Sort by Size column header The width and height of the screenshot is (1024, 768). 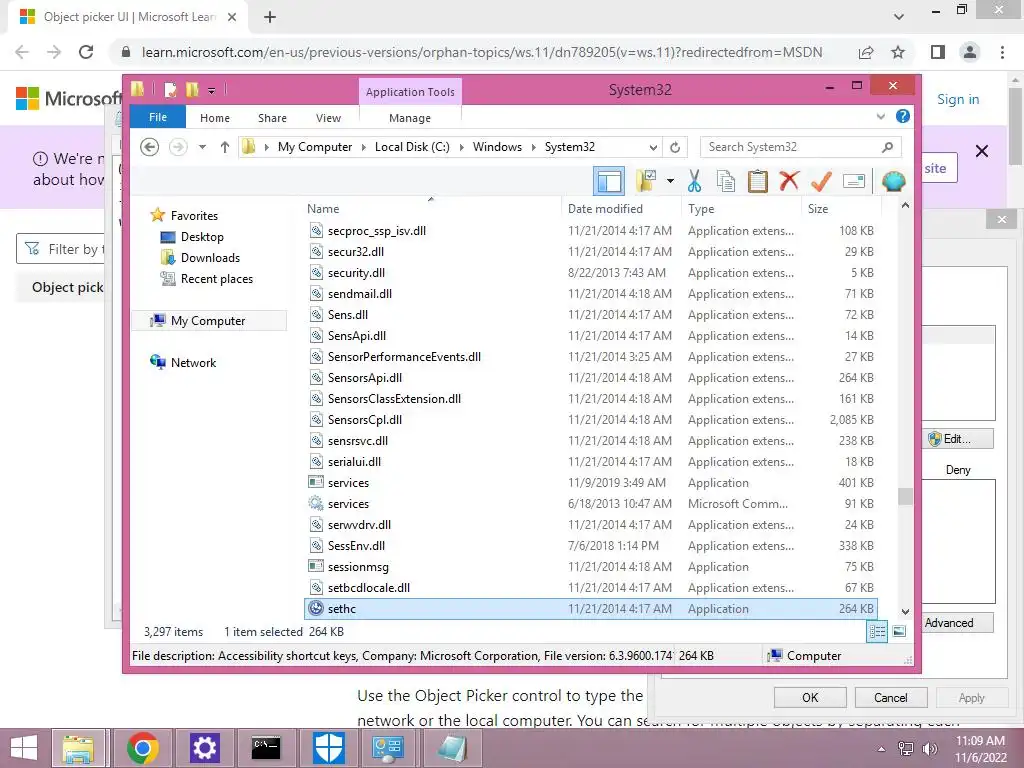pyautogui.click(x=841, y=208)
